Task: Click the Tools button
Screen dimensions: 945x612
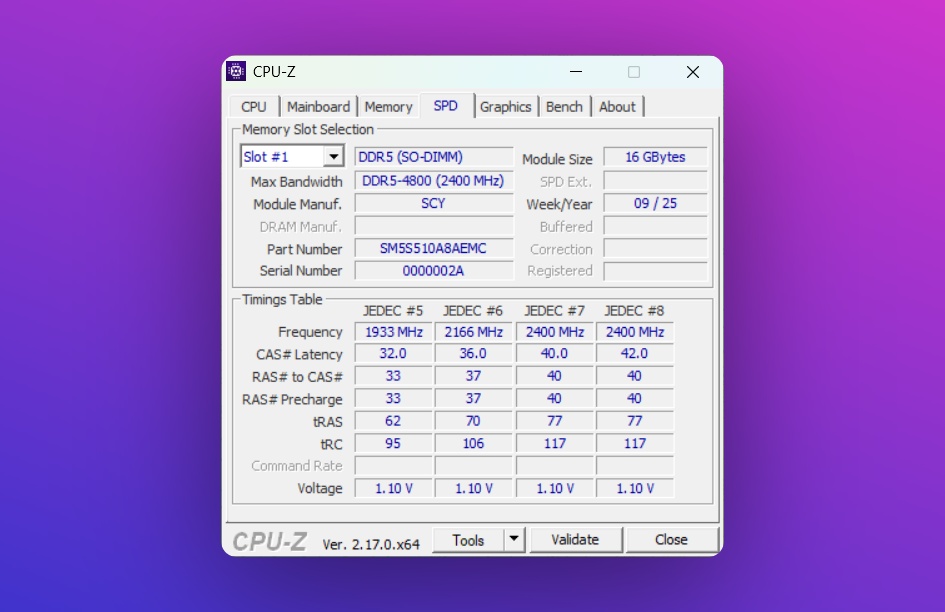Action: 468,540
